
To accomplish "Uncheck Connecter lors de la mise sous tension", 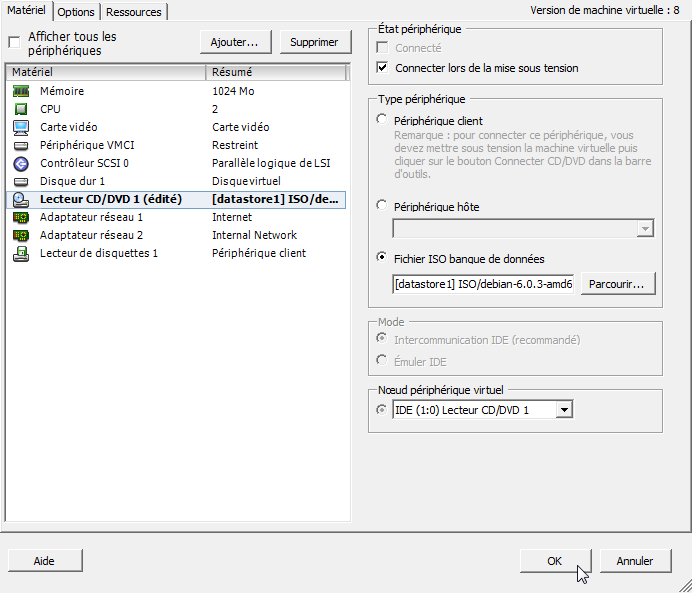I will pos(382,68).
